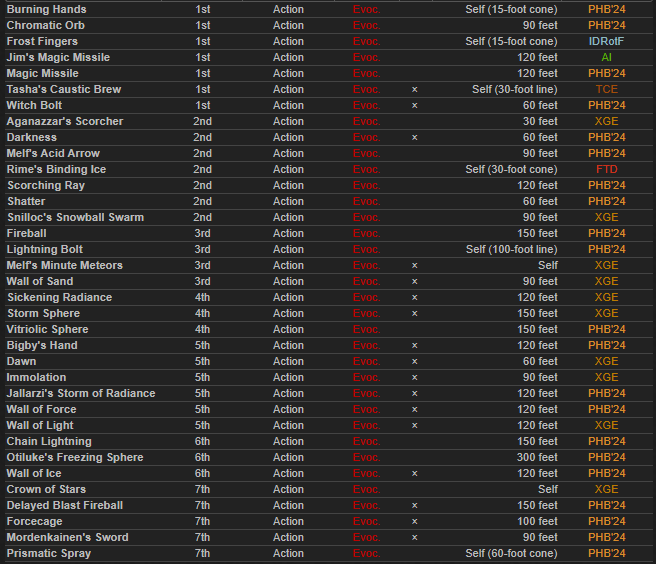Open Tasha's Caustic Brew spell
This screenshot has height=564, width=656.
(328, 89)
